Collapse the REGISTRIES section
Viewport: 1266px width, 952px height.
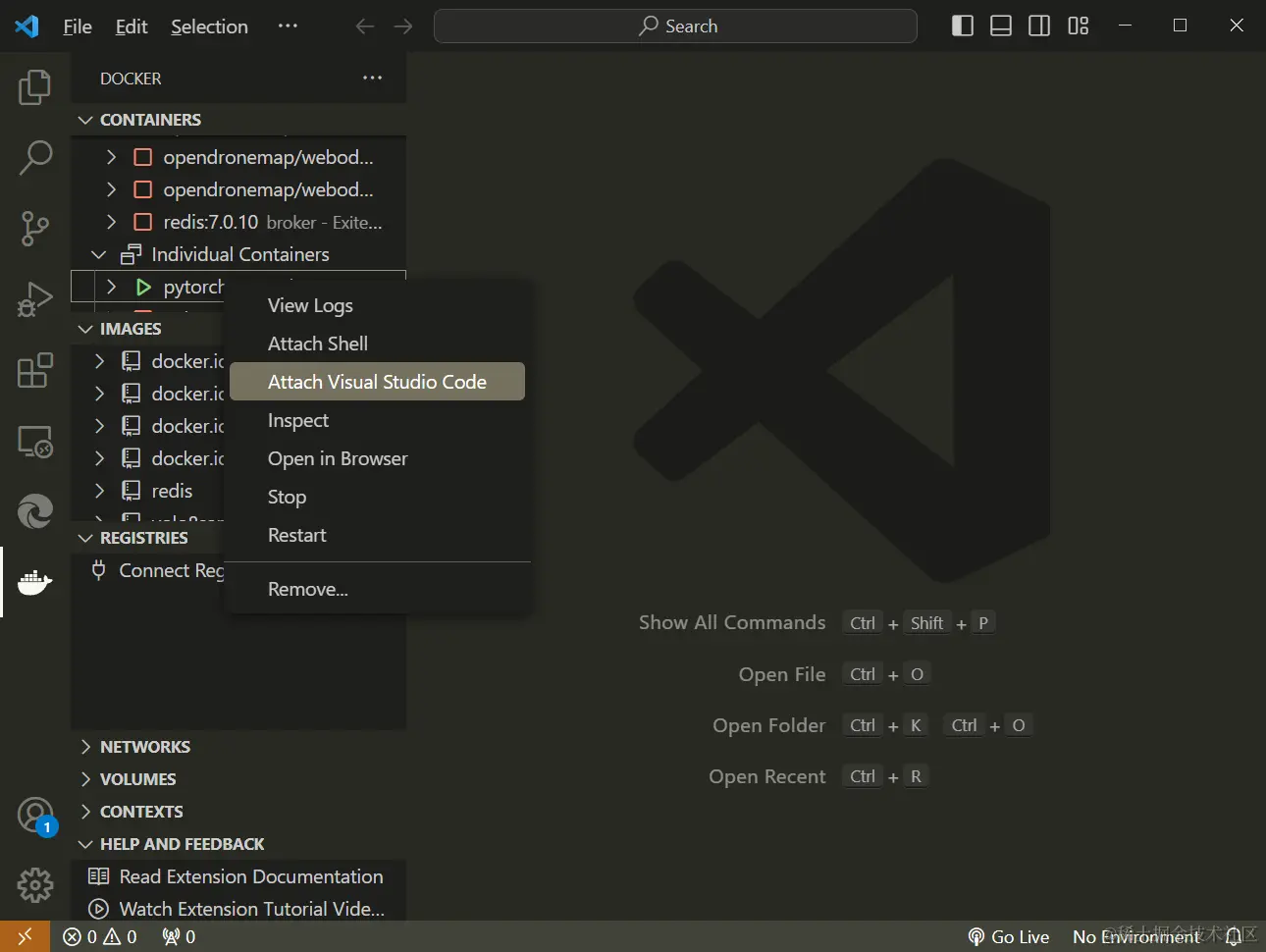point(86,538)
